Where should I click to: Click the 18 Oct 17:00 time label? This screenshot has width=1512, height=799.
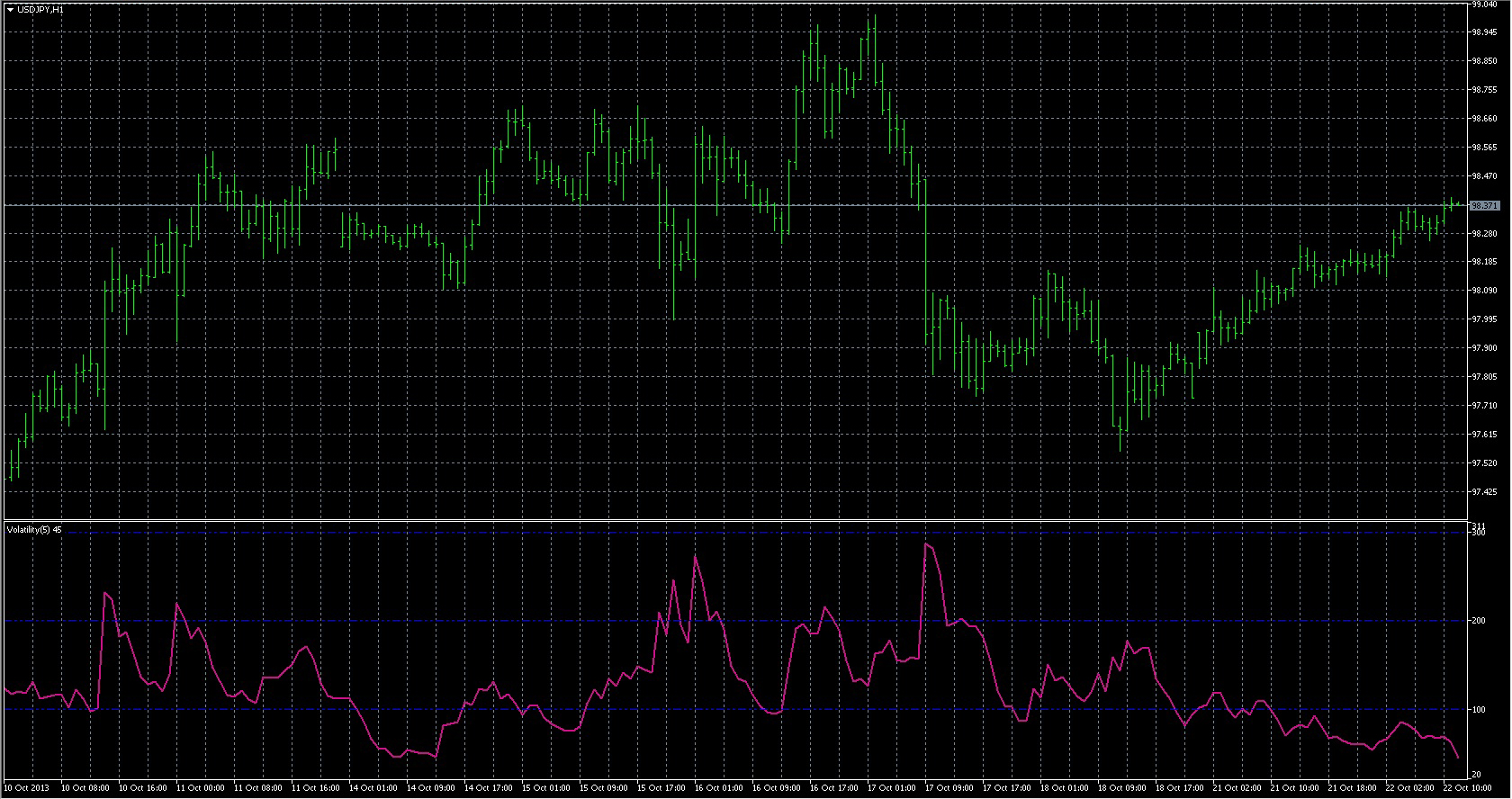click(1180, 788)
